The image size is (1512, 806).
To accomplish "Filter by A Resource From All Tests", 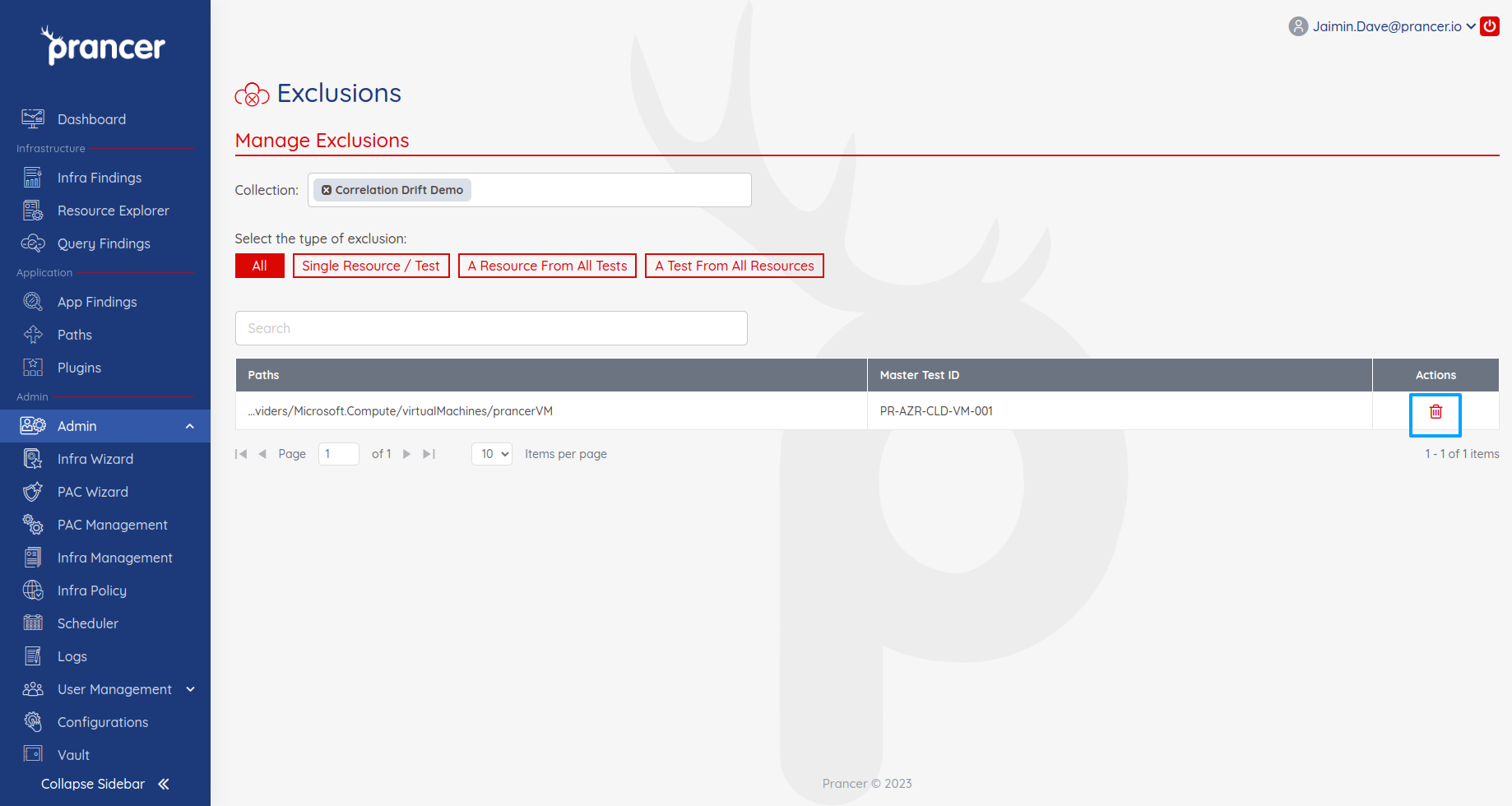I will [547, 266].
